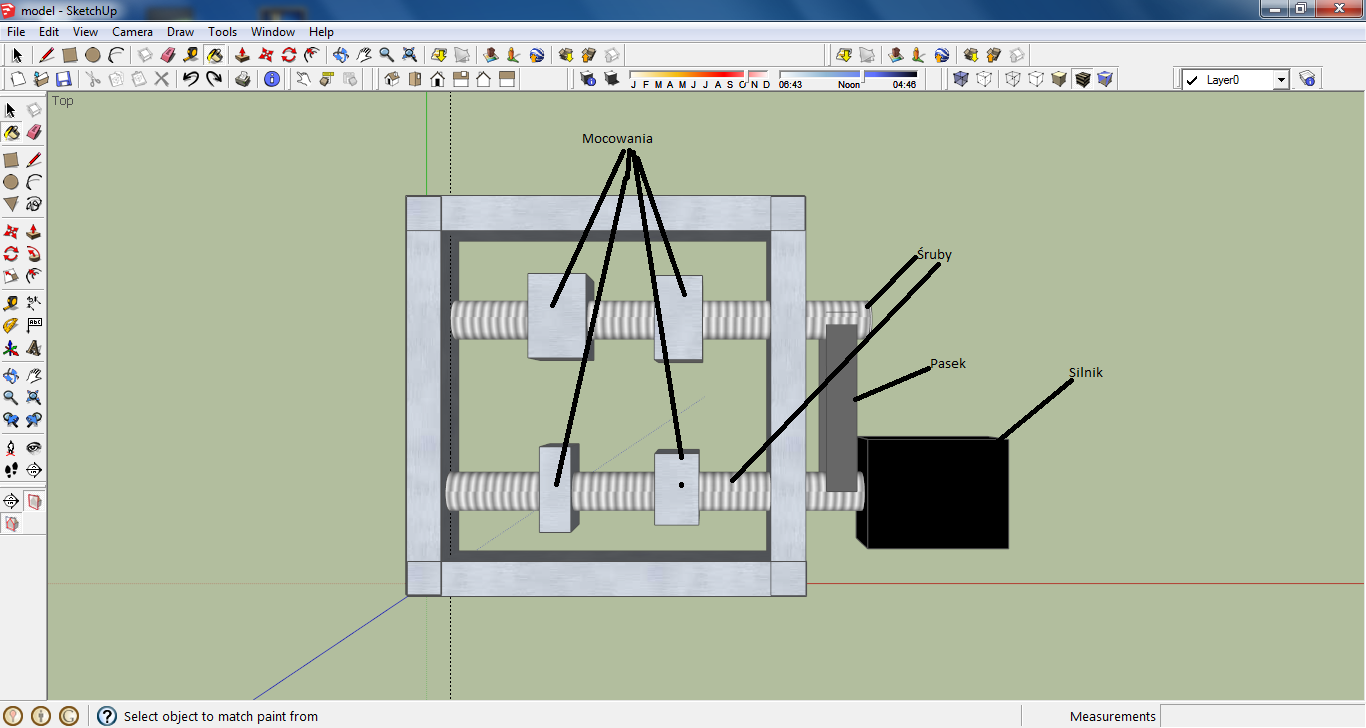This screenshot has width=1366, height=728.
Task: Enable Shaded face style
Action: 1059,78
